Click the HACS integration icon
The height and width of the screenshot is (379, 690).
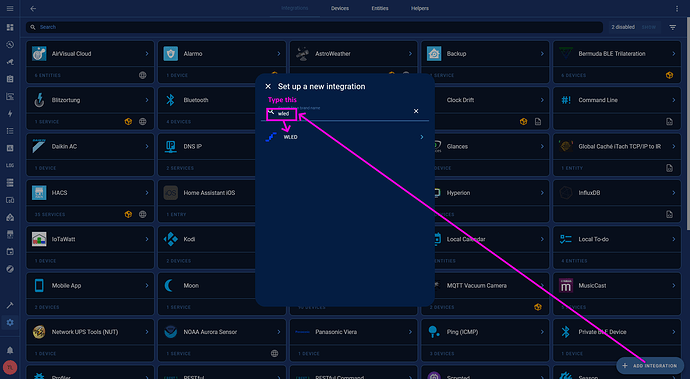39,193
